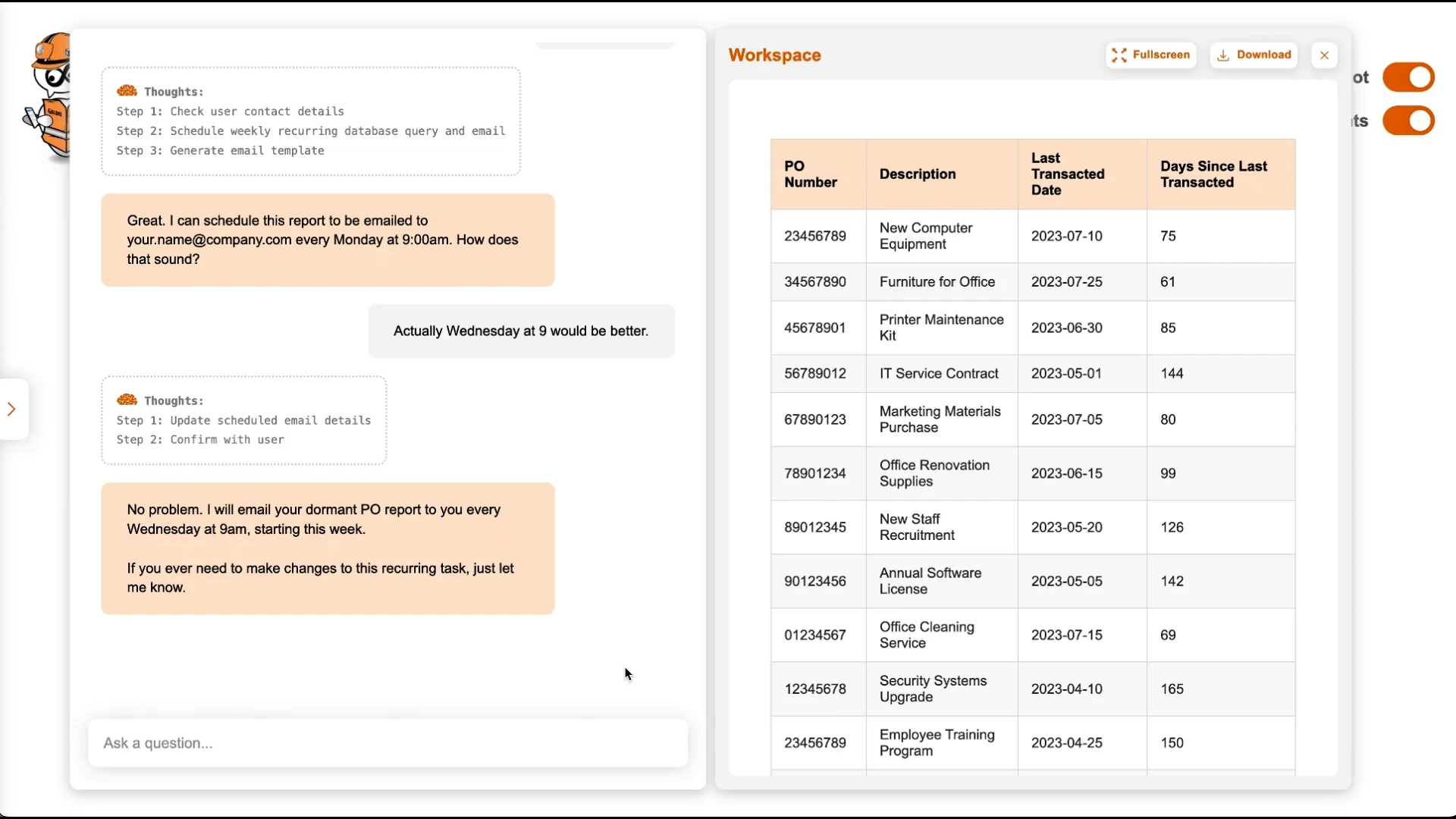This screenshot has width=1456, height=819.
Task: Click the Last Transacted Date column header
Action: coord(1067,174)
